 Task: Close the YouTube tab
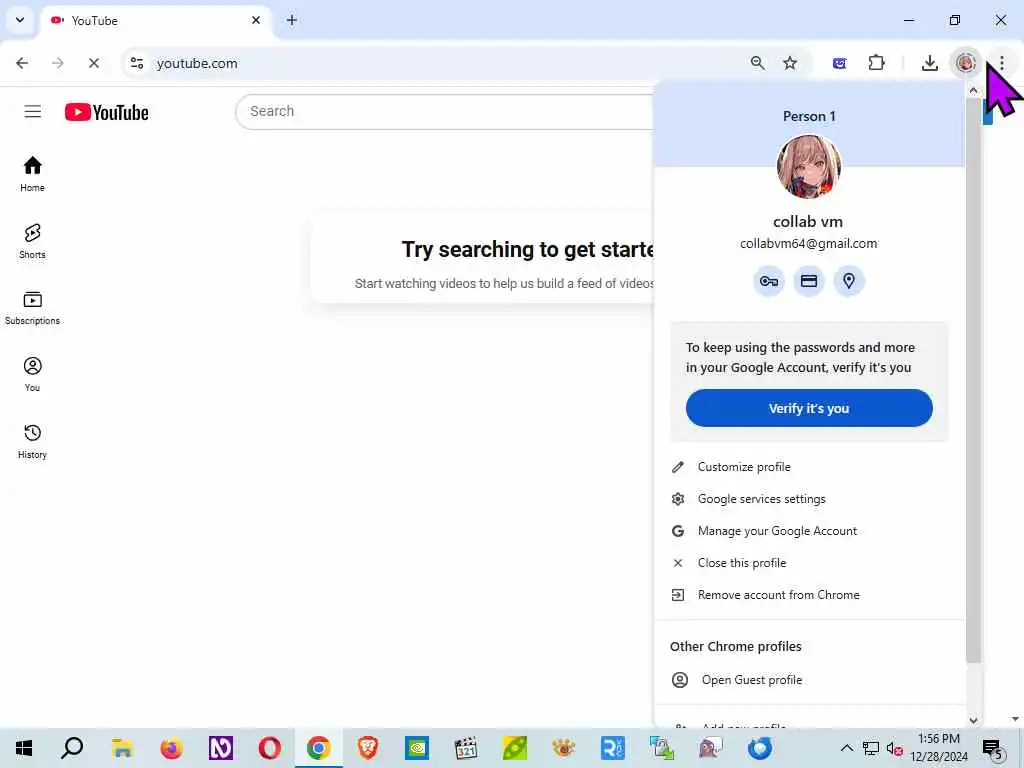pos(256,20)
